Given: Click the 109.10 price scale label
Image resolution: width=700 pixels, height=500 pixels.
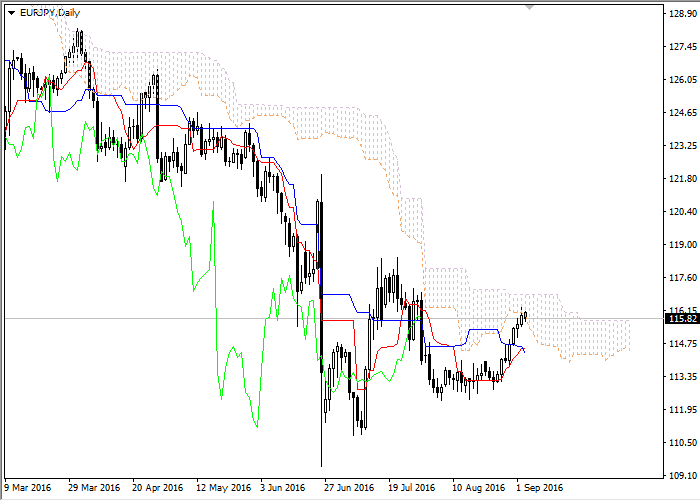Looking at the screenshot, I should [683, 475].
